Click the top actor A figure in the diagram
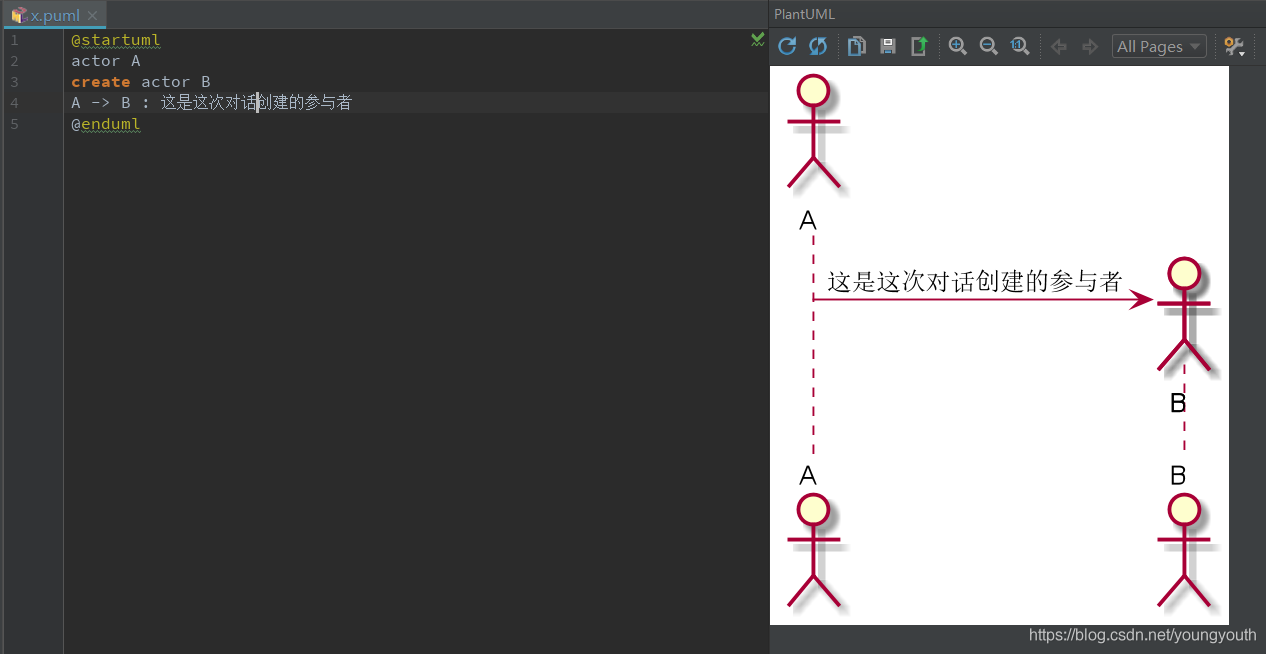1266x654 pixels. [813, 132]
